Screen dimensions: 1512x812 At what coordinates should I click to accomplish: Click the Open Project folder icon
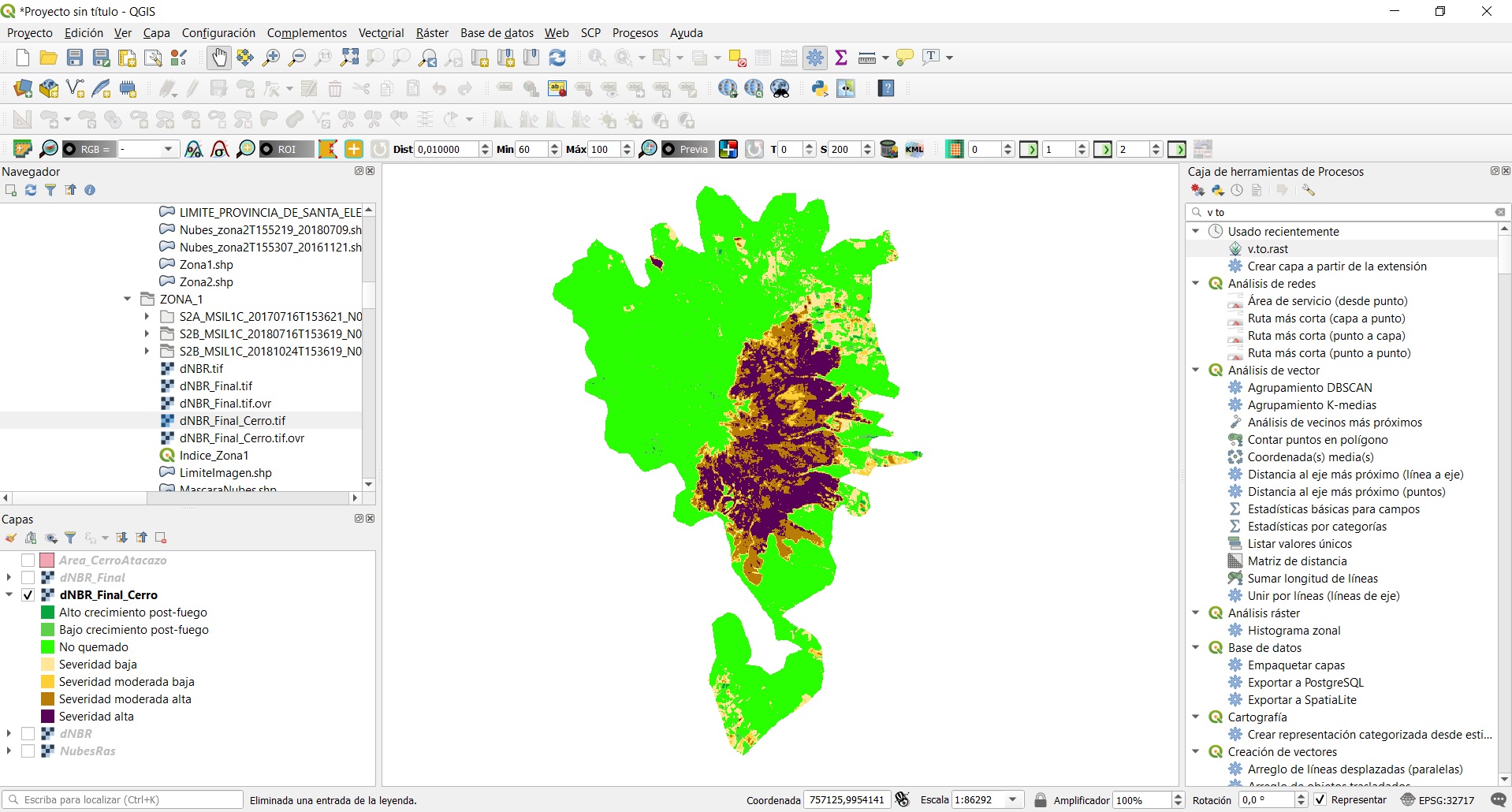click(x=48, y=58)
